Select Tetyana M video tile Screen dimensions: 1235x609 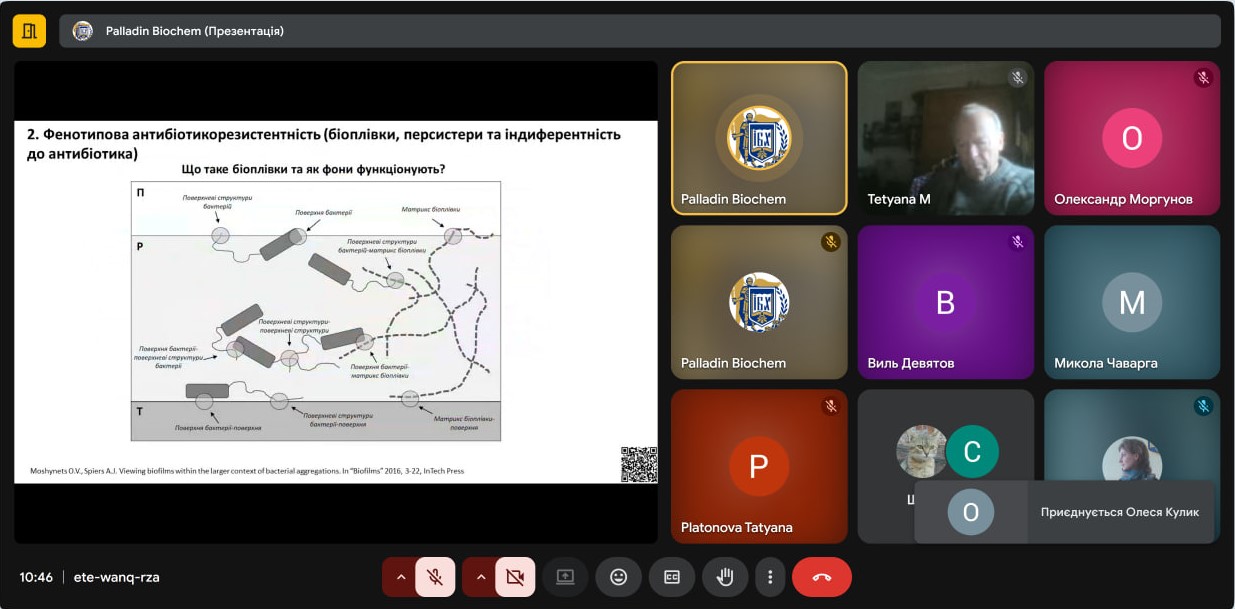pos(945,138)
